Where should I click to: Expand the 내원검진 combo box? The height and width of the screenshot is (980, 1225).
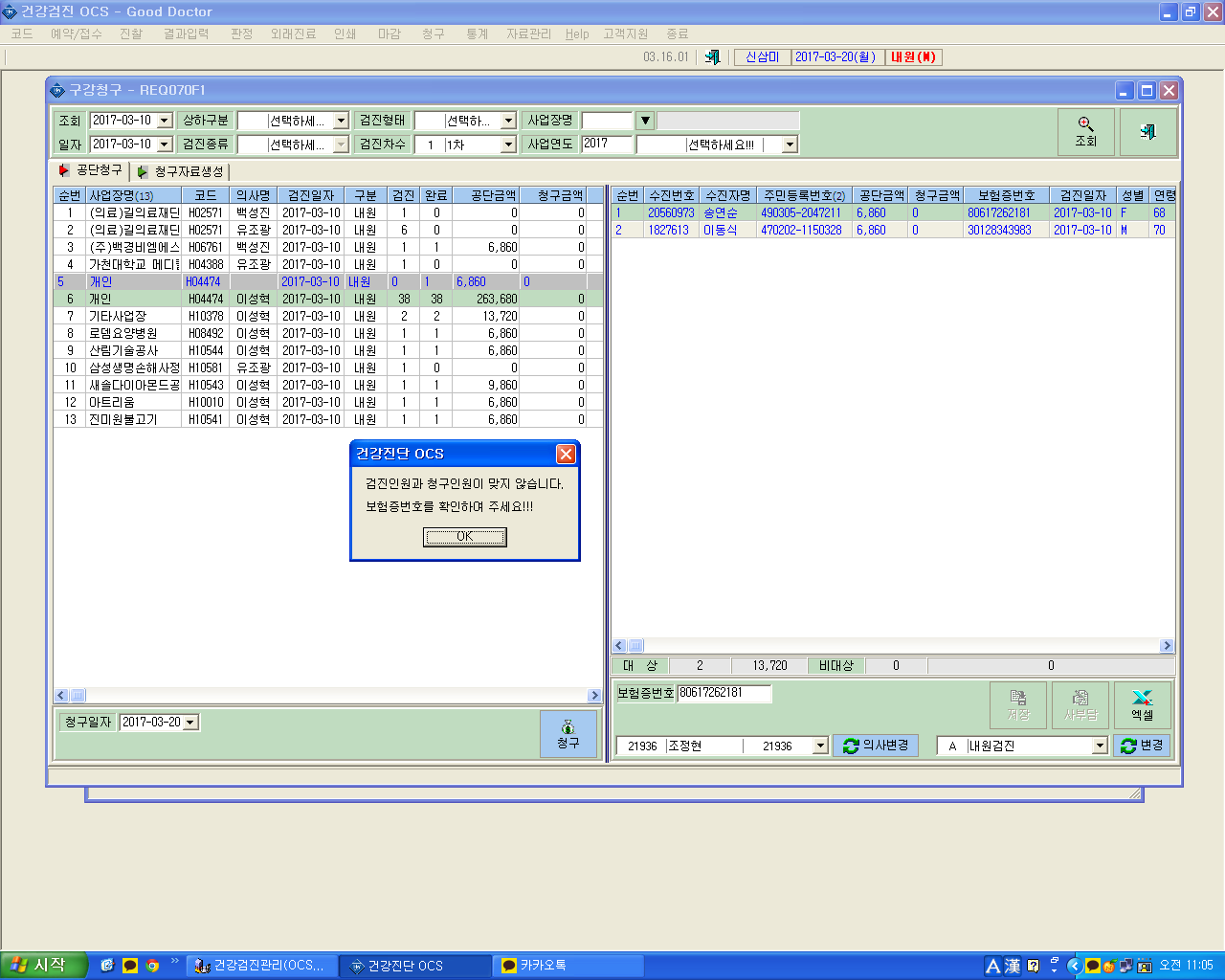tap(1100, 746)
